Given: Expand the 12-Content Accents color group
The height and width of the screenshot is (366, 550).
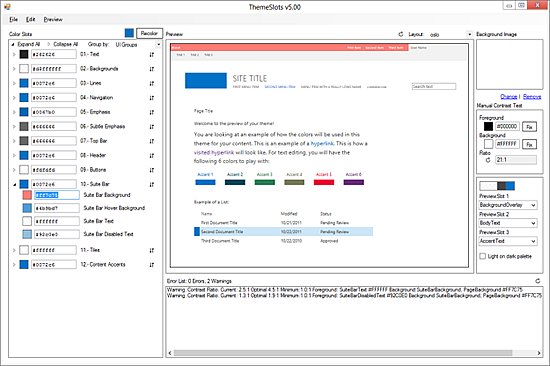Looking at the screenshot, I should pyautogui.click(x=14, y=265).
